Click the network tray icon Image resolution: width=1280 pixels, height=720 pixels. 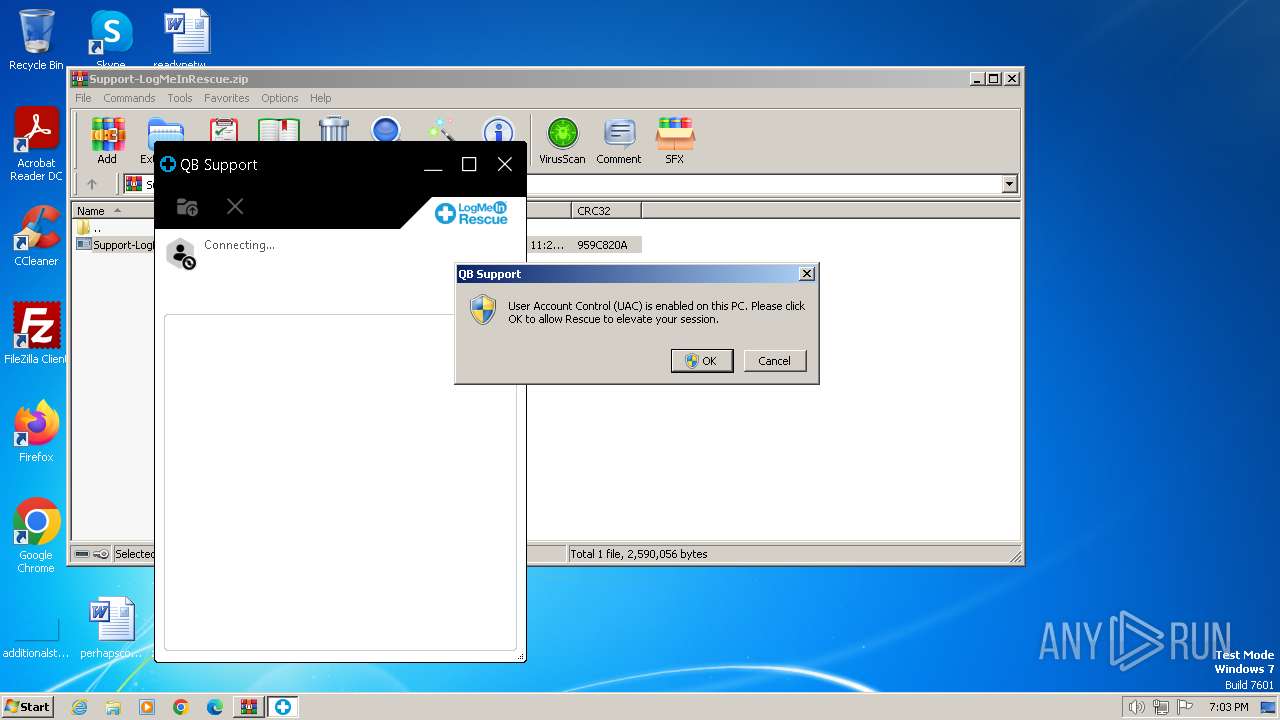[1161, 707]
